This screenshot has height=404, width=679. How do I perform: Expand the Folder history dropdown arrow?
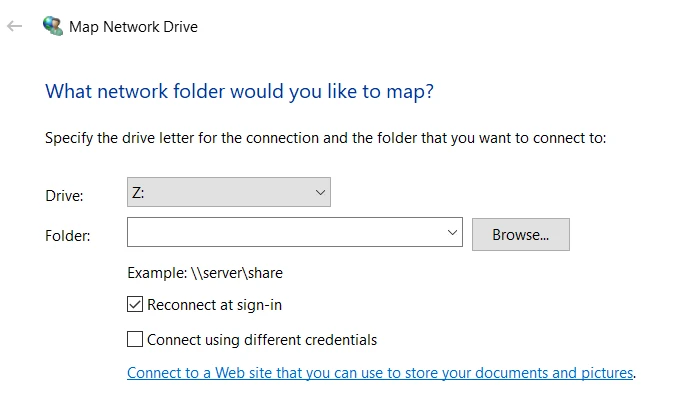coord(453,233)
